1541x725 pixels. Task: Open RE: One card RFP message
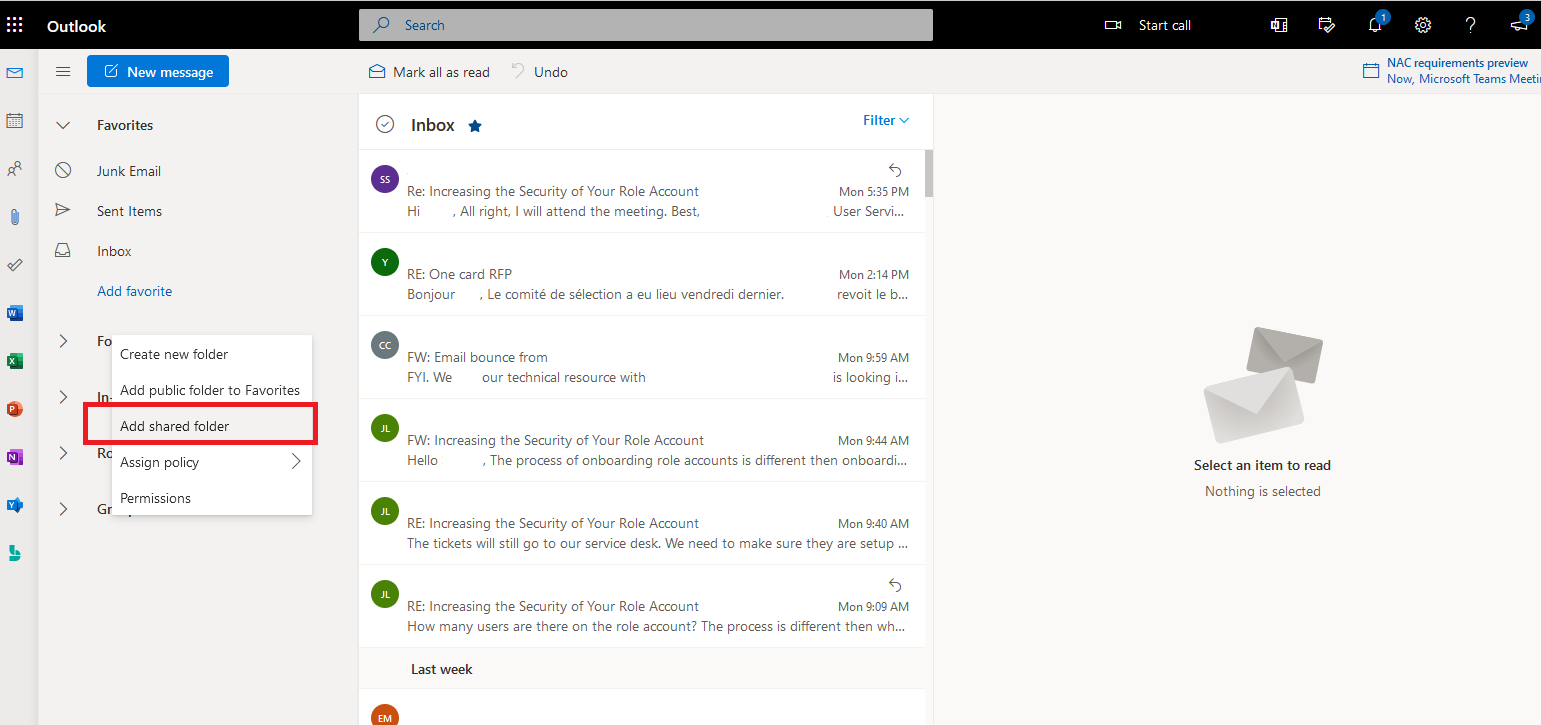(641, 274)
